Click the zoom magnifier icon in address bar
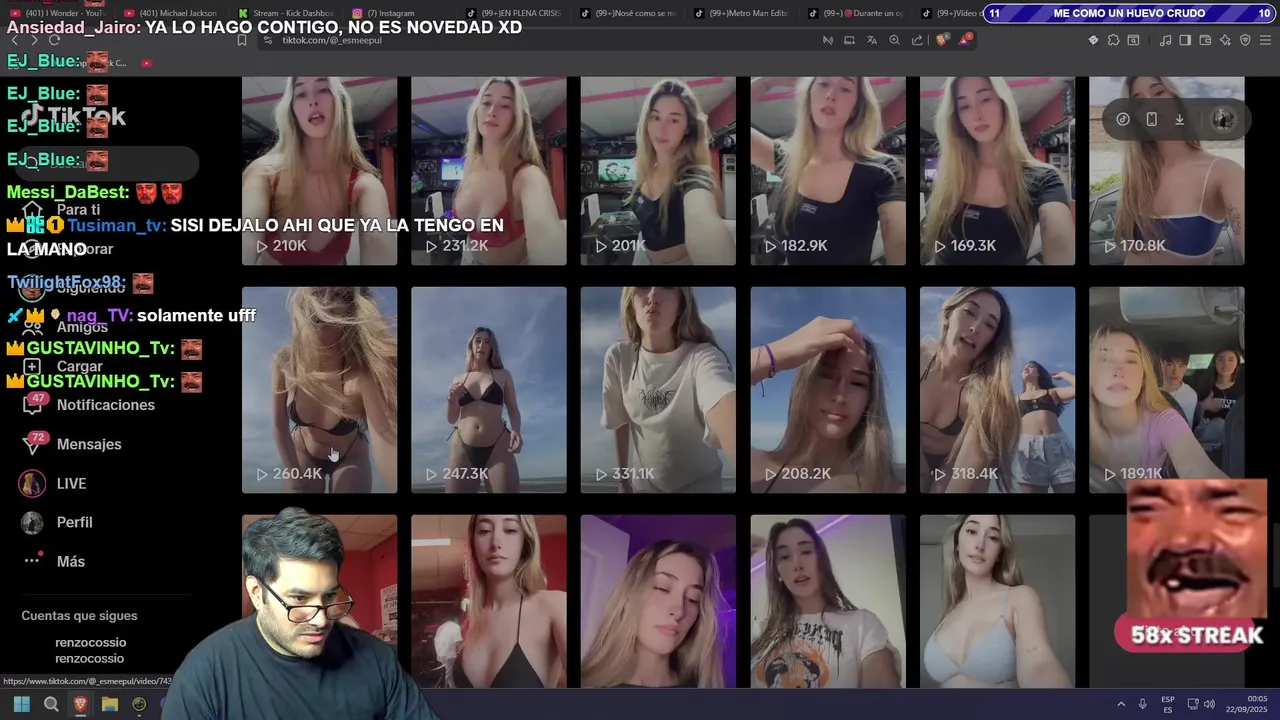The image size is (1280, 720). [x=895, y=40]
